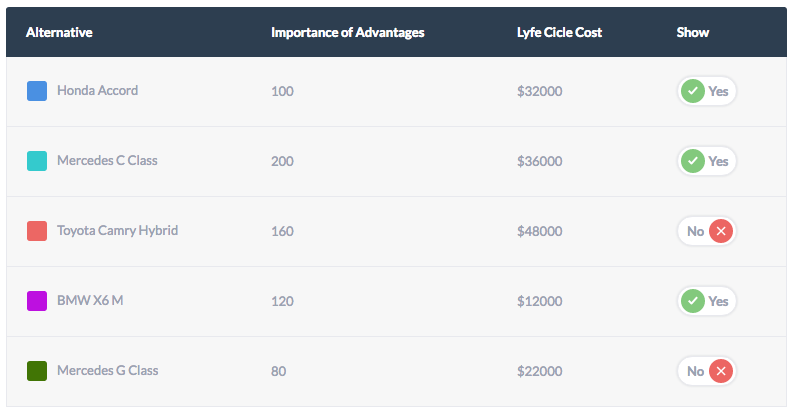The height and width of the screenshot is (407, 789).
Task: Select the Mercedes G Class name
Action: point(108,370)
